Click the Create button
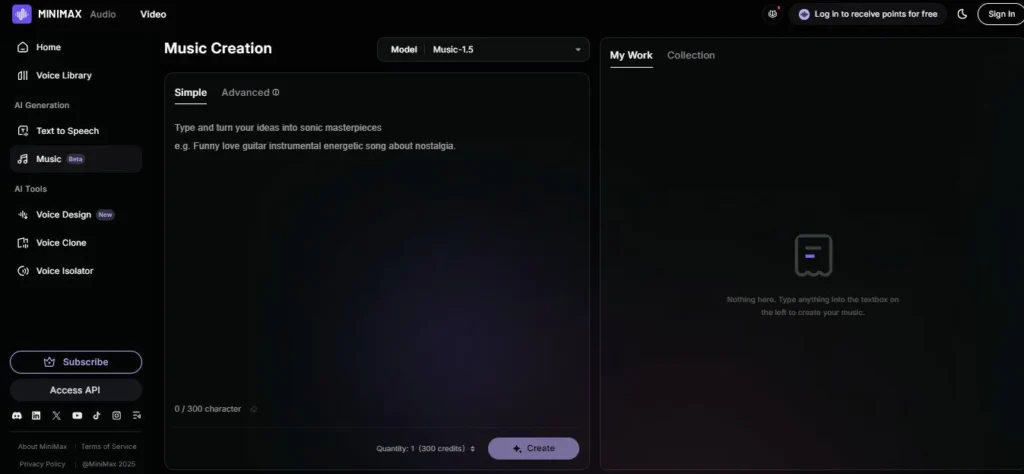Image resolution: width=1024 pixels, height=474 pixels. pyautogui.click(x=534, y=449)
